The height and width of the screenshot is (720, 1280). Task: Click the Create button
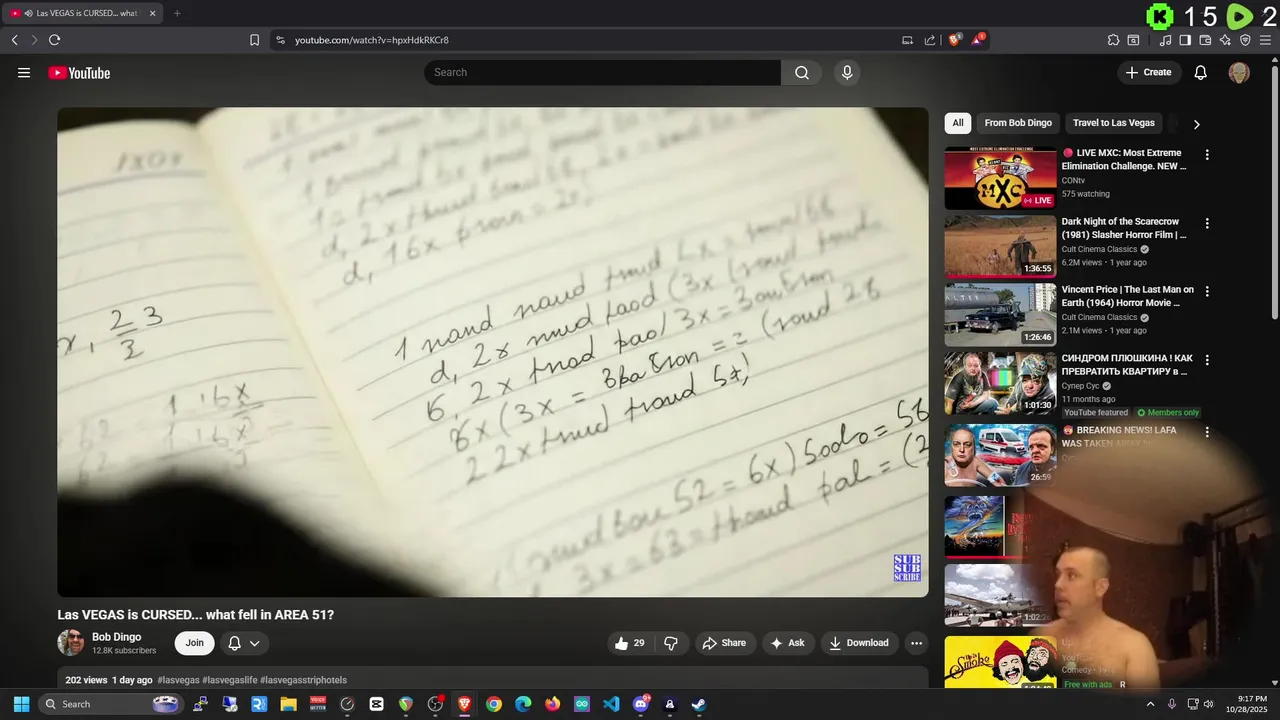click(x=1149, y=73)
